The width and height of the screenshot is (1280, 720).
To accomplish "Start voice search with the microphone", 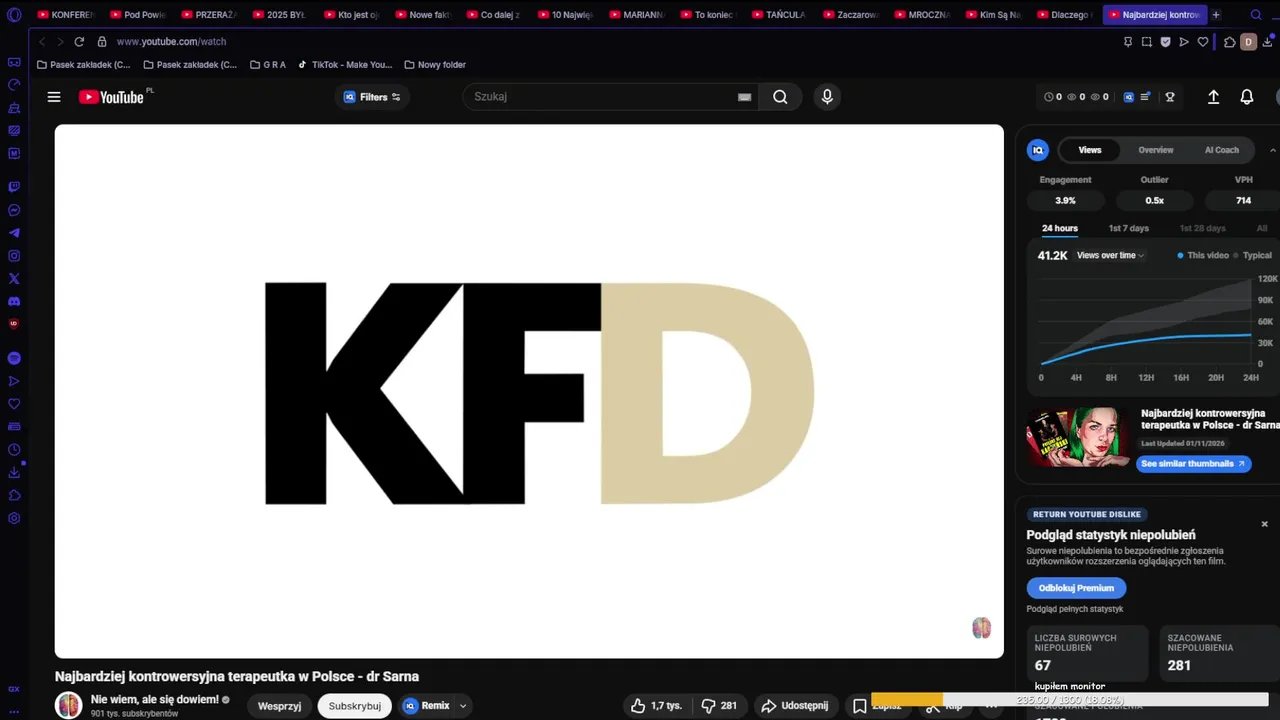I will 827,97.
